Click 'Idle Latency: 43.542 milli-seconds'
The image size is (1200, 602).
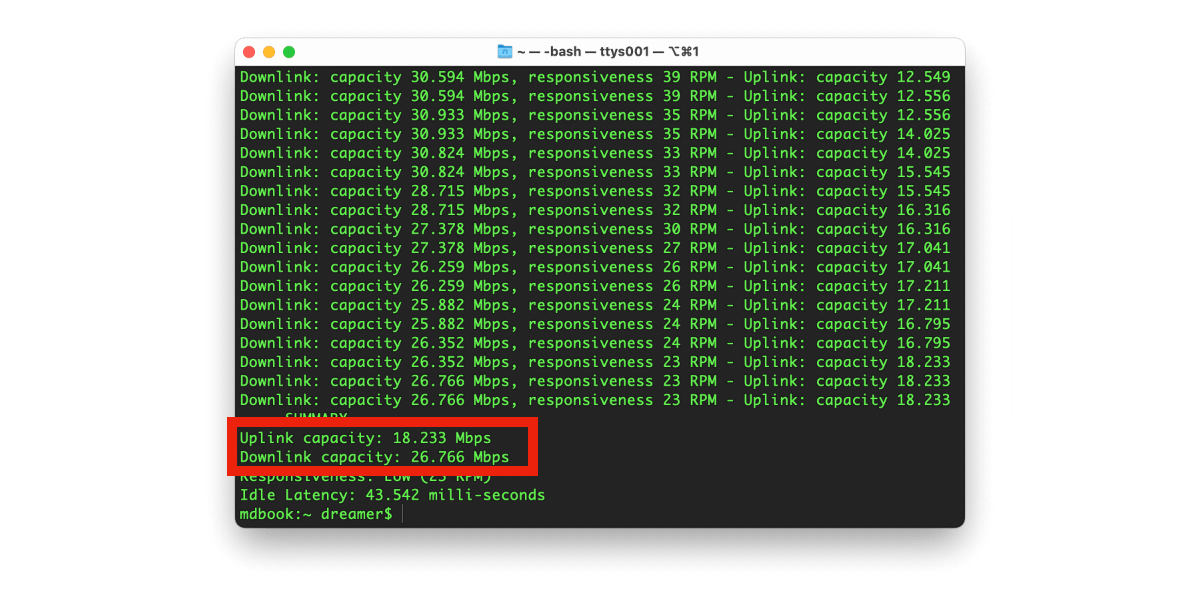point(392,495)
